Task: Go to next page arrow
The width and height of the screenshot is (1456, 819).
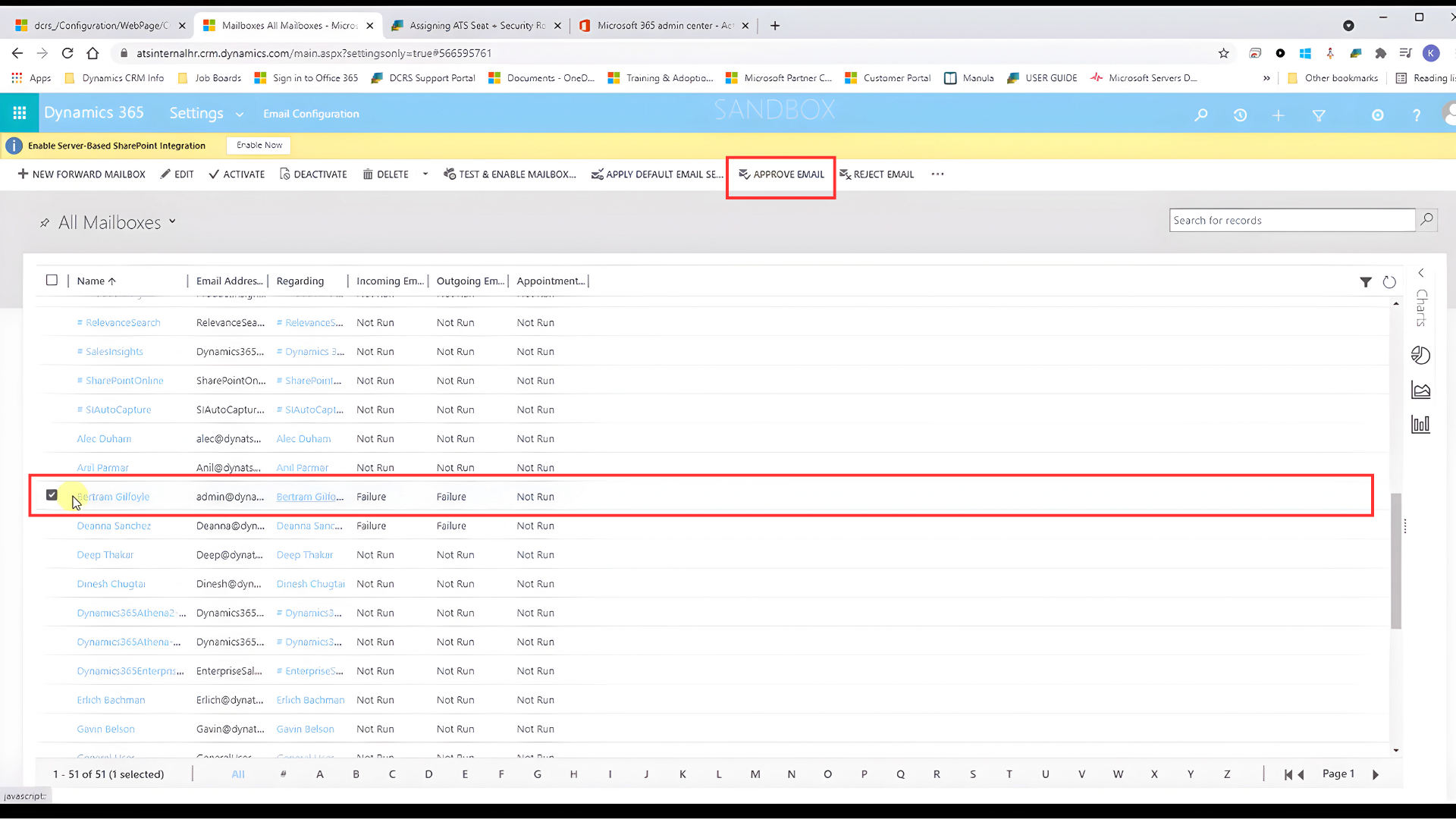Action: tap(1376, 774)
